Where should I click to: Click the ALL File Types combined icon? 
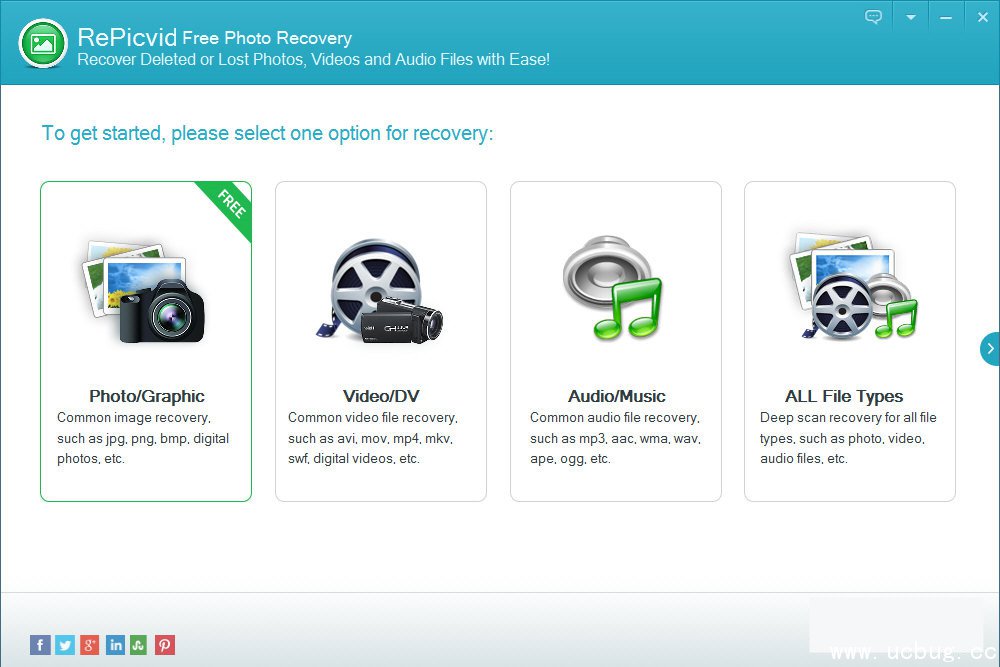[x=853, y=285]
